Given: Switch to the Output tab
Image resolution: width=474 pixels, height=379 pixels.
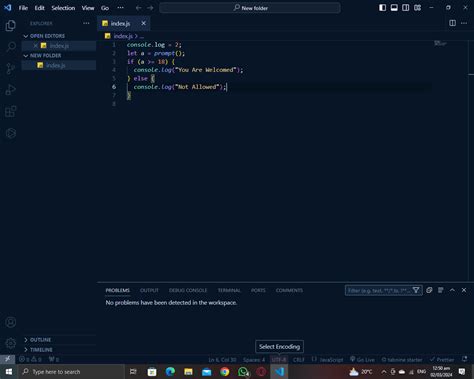Looking at the screenshot, I should pyautogui.click(x=149, y=290).
